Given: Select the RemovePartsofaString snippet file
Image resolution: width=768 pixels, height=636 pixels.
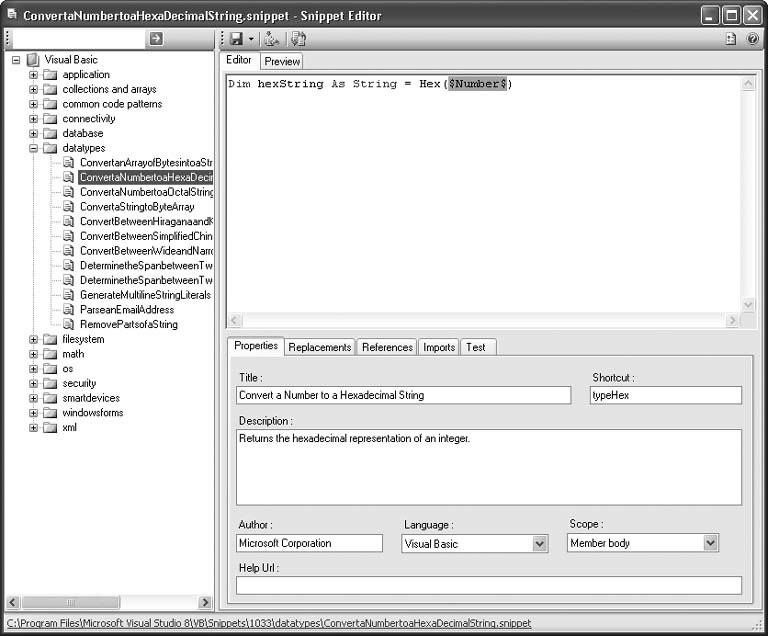Looking at the screenshot, I should [x=128, y=324].
